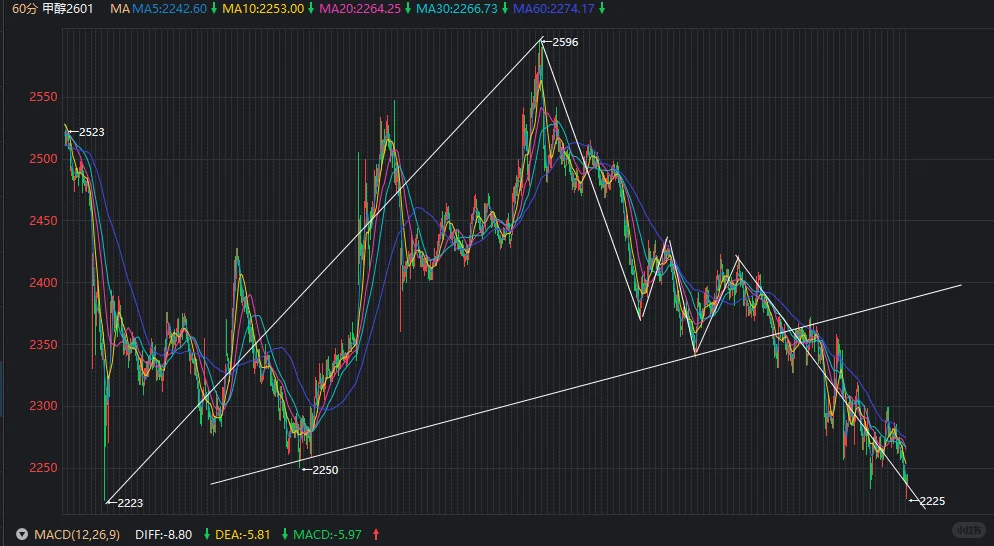The width and height of the screenshot is (994, 546).
Task: Click the 2596 high price marker
Action: [x=560, y=42]
